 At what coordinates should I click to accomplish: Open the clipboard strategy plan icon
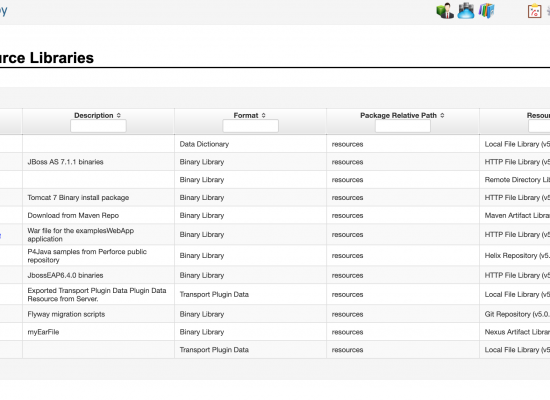535,11
